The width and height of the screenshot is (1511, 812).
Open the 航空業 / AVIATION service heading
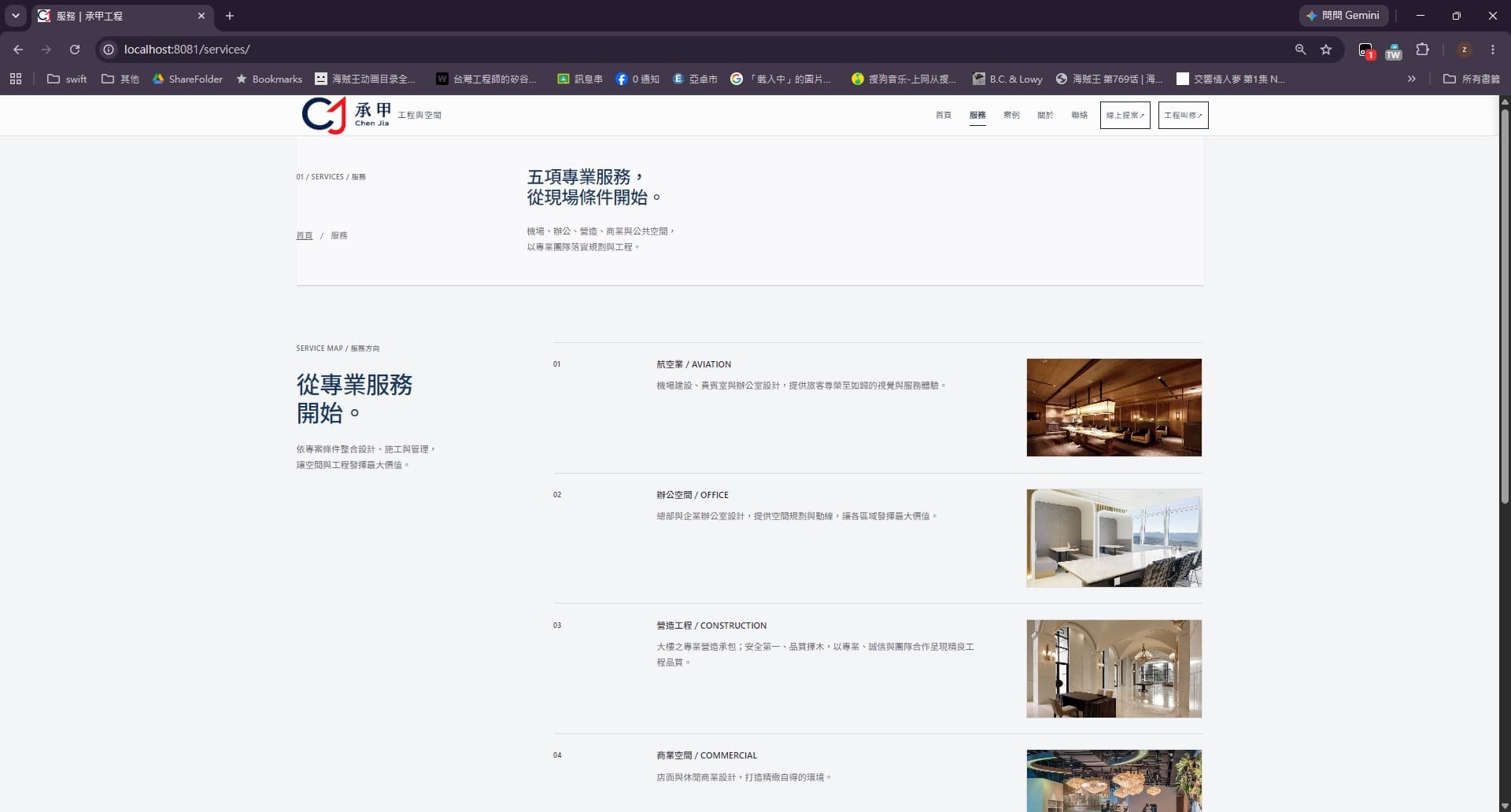point(694,364)
